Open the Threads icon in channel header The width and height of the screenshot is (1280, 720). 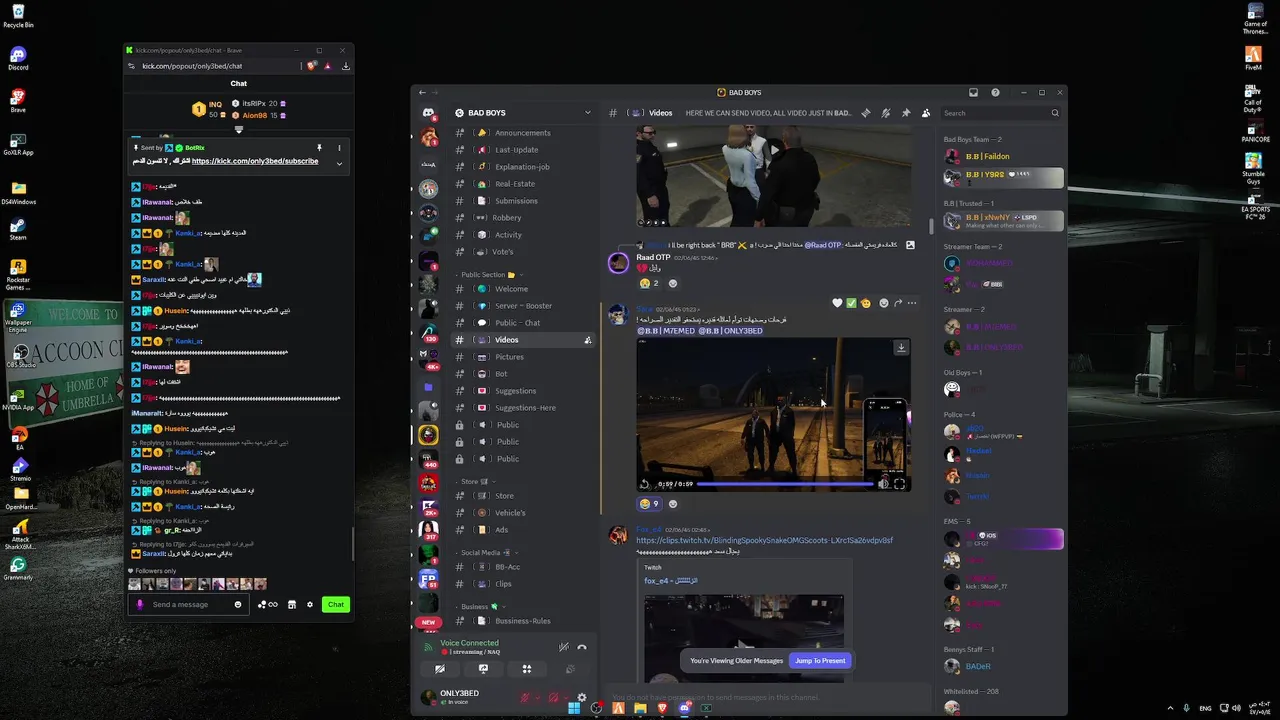(x=866, y=113)
